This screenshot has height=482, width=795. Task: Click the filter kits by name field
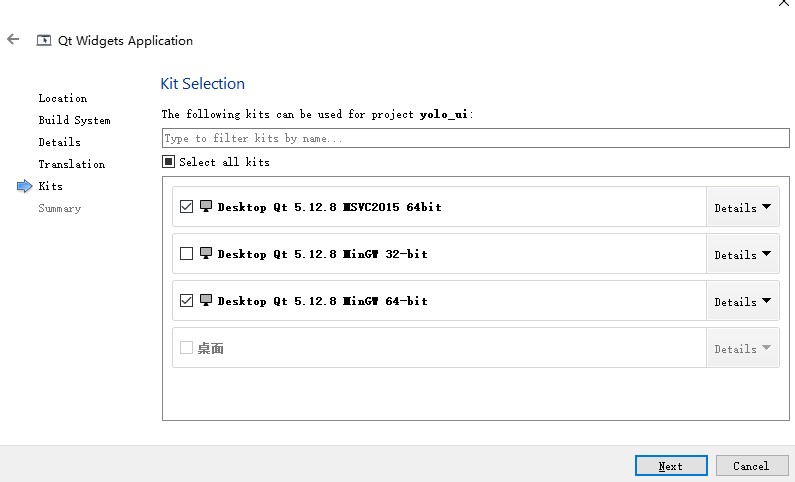click(x=475, y=139)
